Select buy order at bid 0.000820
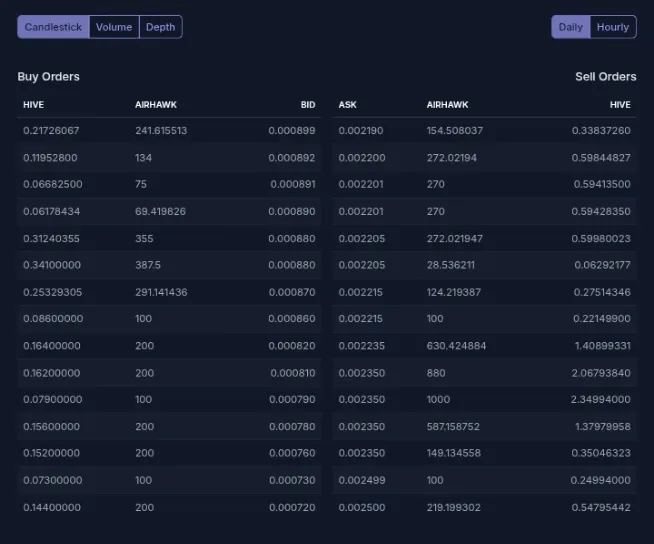Viewport: 654px width, 544px height. 169,346
